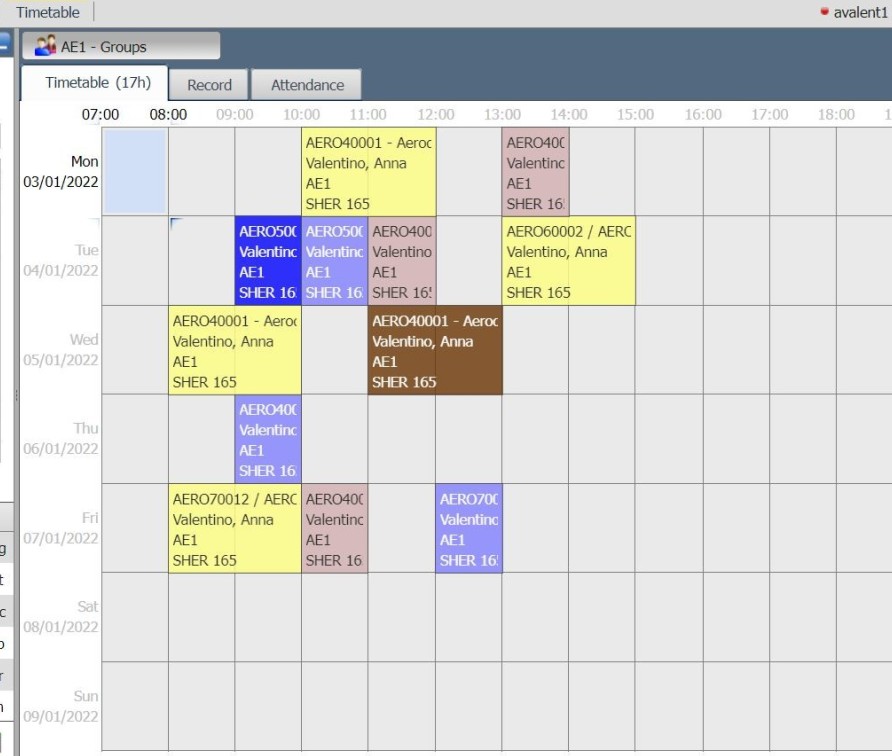Select the brown AERO40001 event on Wednesday
The image size is (892, 756).
click(x=434, y=350)
